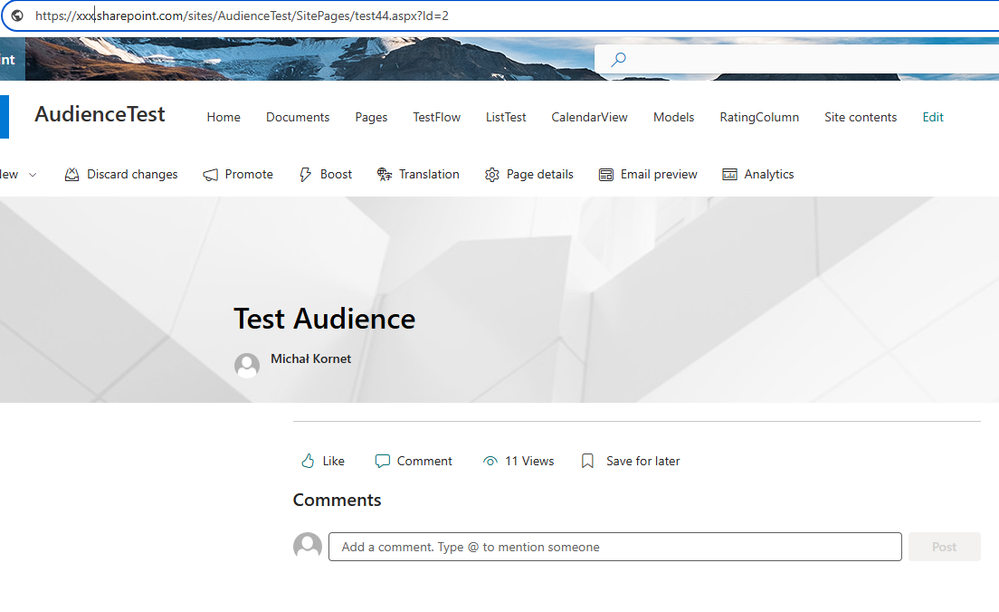Click the Email preview icon
Image resolution: width=999 pixels, height=612 pixels.
[x=606, y=174]
